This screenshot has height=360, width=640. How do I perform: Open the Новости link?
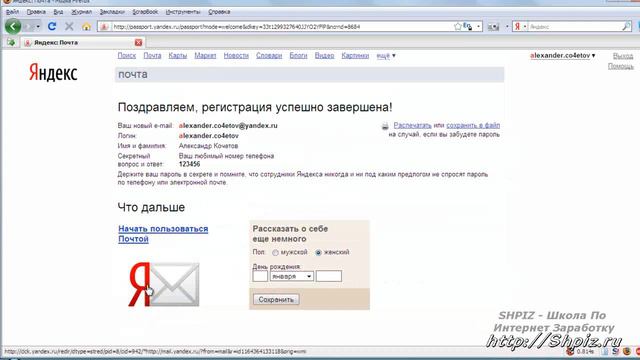point(236,56)
